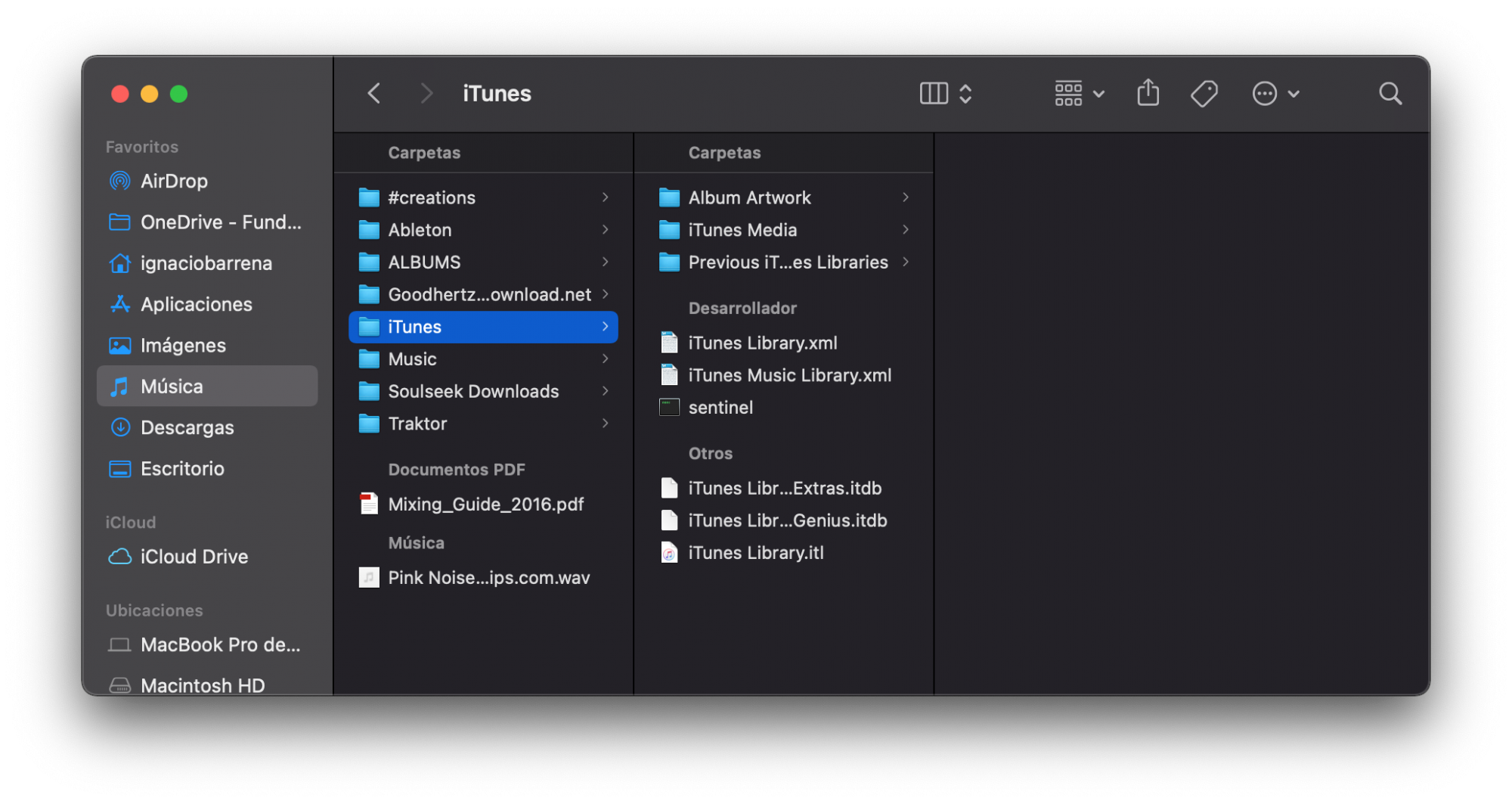Open the ignaciobarrena home folder
Viewport: 1512px width, 804px height.
207,263
